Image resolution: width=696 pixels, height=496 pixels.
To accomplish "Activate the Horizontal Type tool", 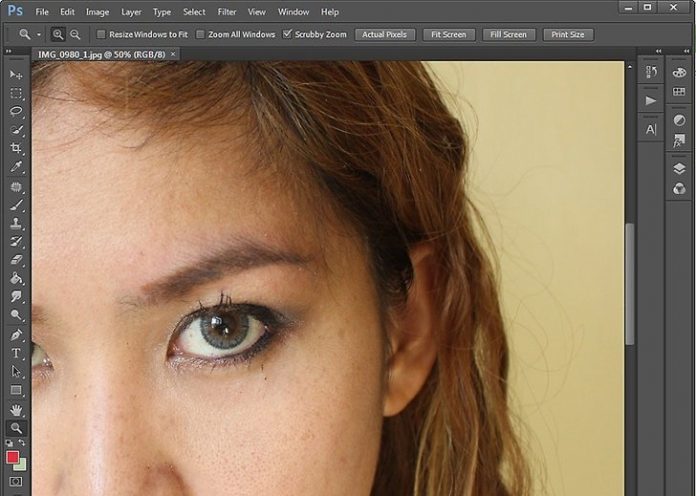I will pyautogui.click(x=16, y=353).
